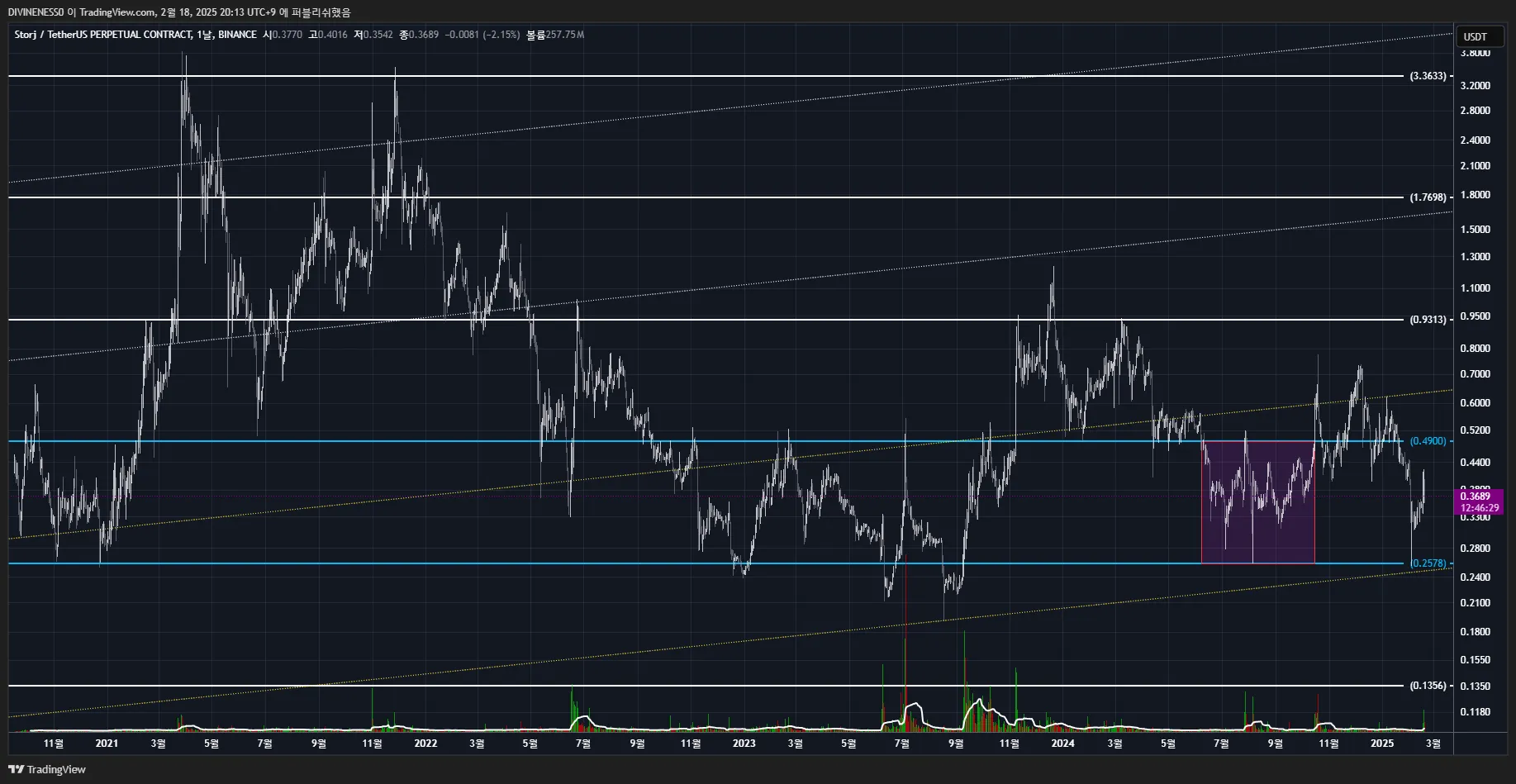Image resolution: width=1516 pixels, height=784 pixels.
Task: Click 0.2100 on the price axis
Action: pos(1475,603)
